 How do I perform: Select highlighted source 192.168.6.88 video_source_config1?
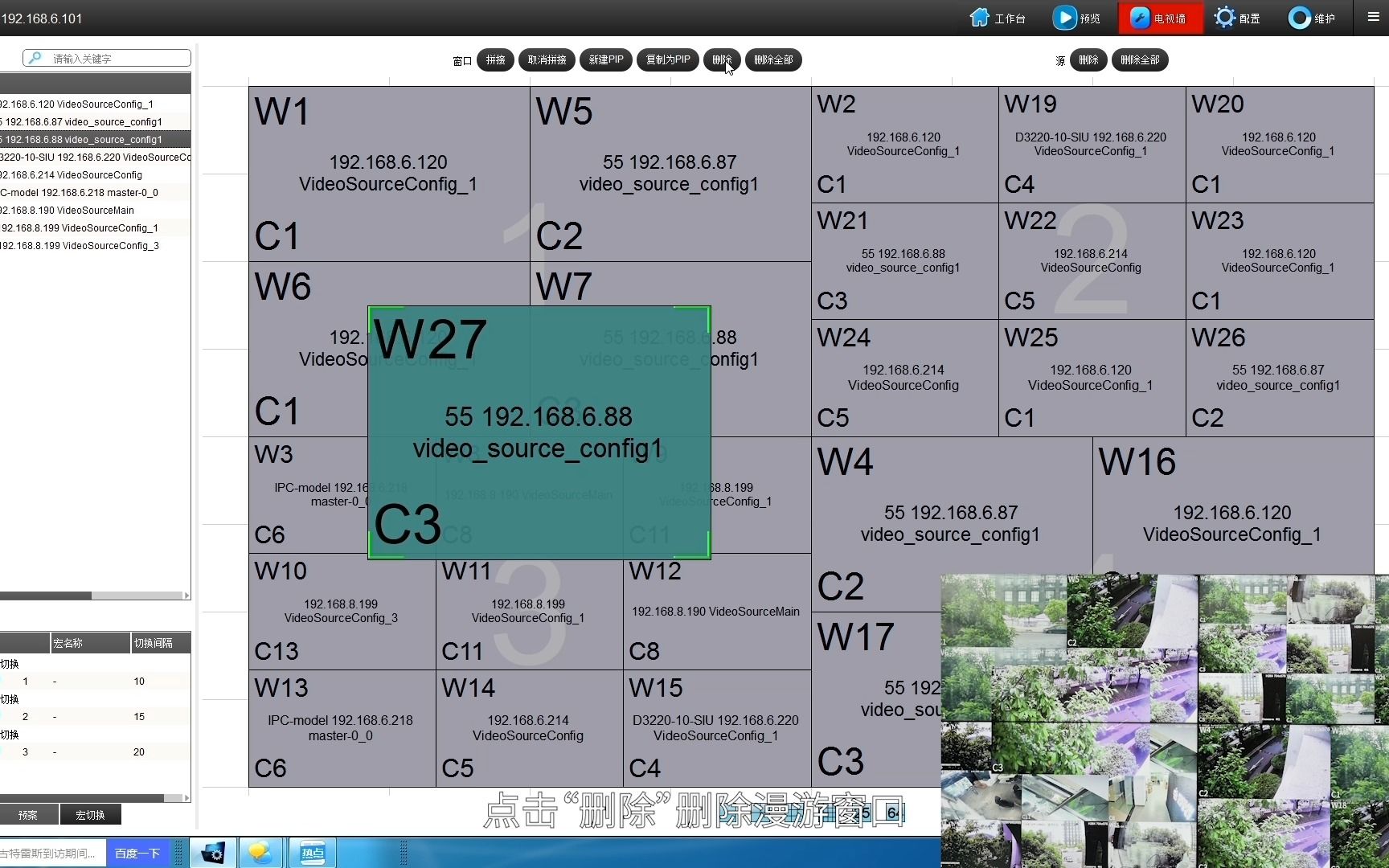click(95, 140)
